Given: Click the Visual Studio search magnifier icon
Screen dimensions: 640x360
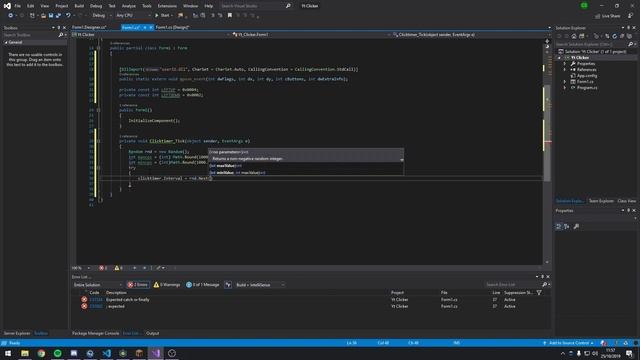Looking at the screenshot, I should (288, 6).
